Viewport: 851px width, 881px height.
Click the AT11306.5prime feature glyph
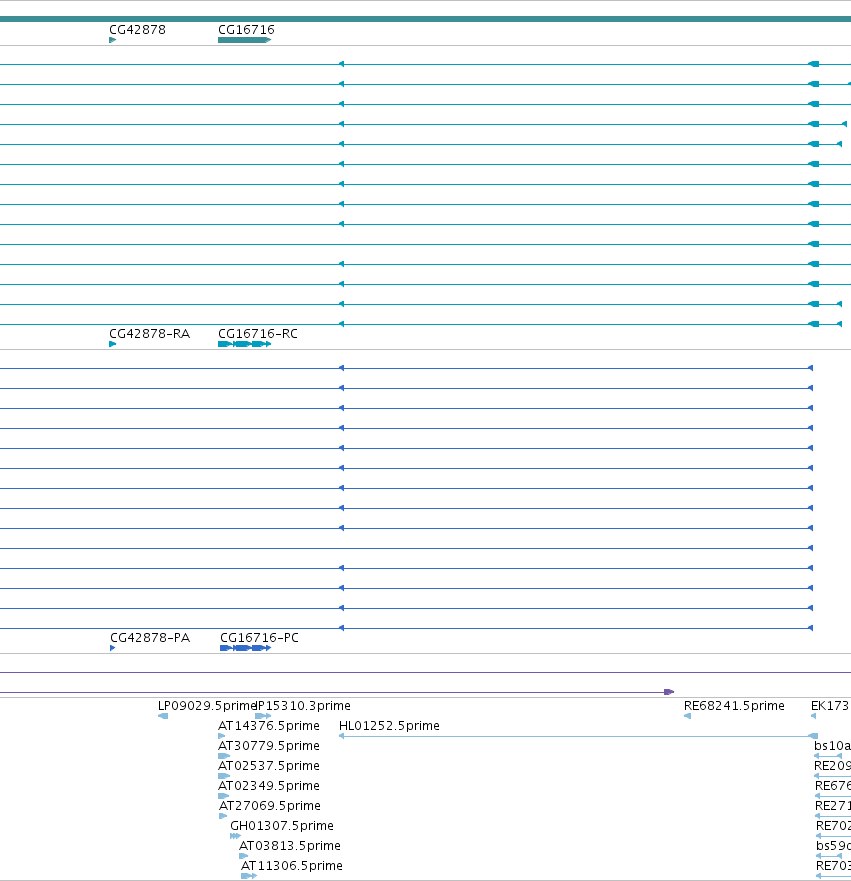[x=249, y=876]
